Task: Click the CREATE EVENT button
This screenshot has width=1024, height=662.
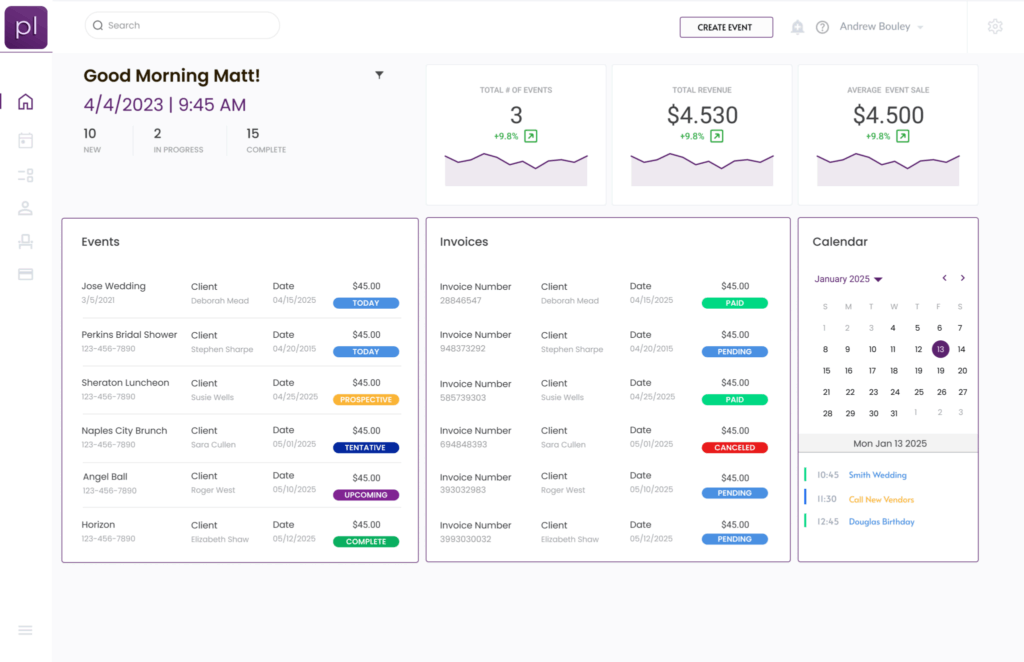Action: 725,27
